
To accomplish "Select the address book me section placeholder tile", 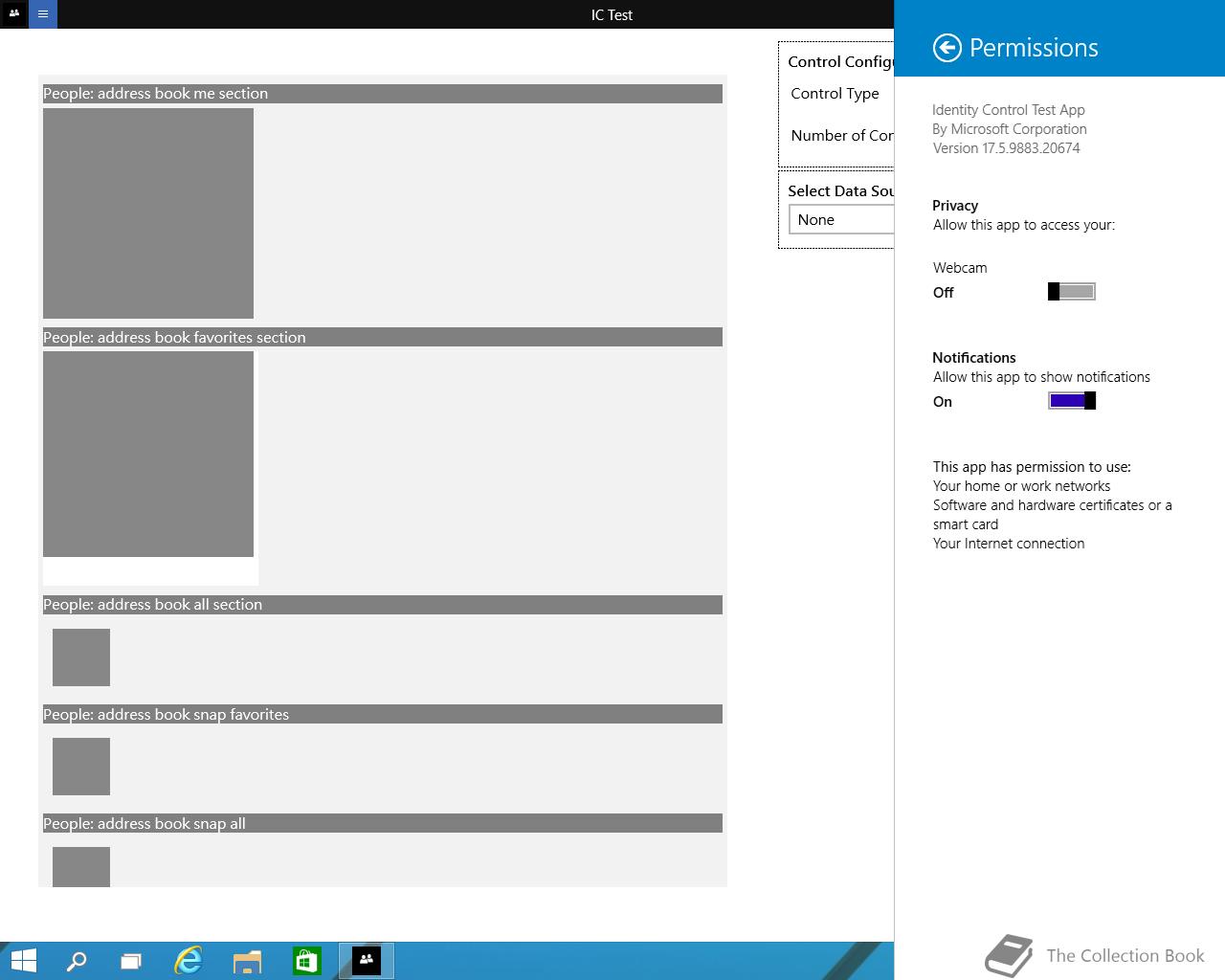I will coord(148,213).
